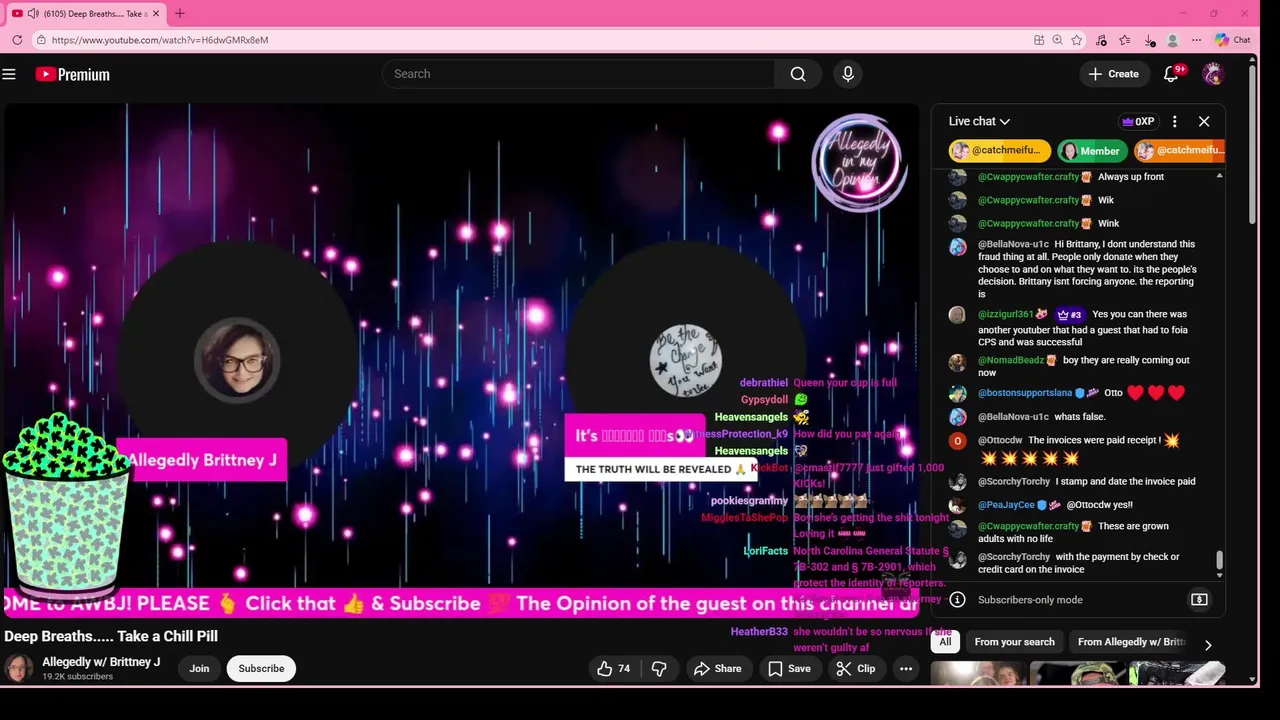Open browser apps available icon
The height and width of the screenshot is (720, 1280).
click(1039, 40)
